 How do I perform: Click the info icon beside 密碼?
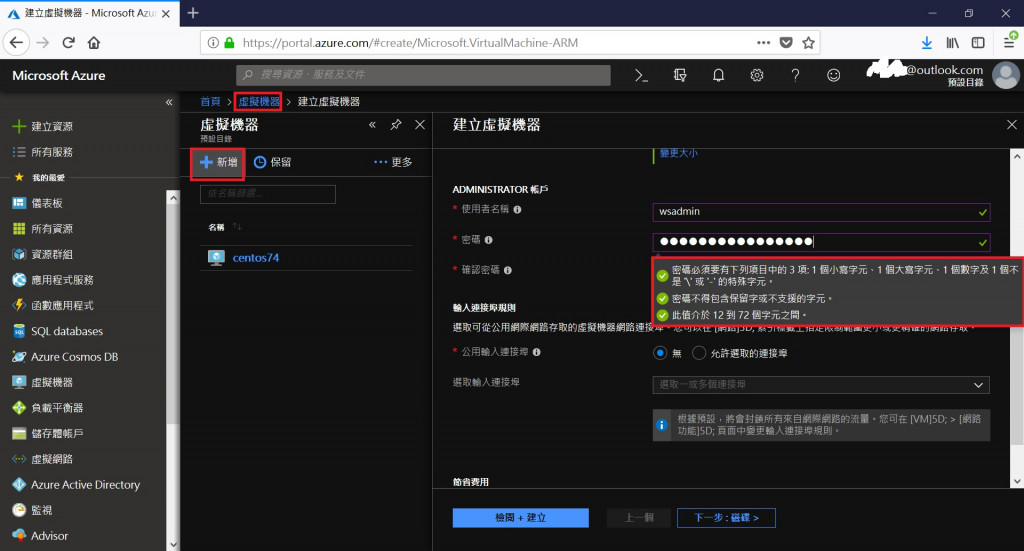(x=488, y=240)
